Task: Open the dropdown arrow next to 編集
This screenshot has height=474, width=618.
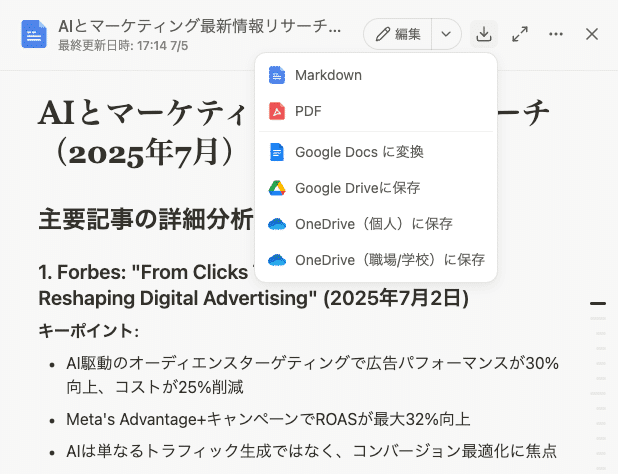Action: 446,34
